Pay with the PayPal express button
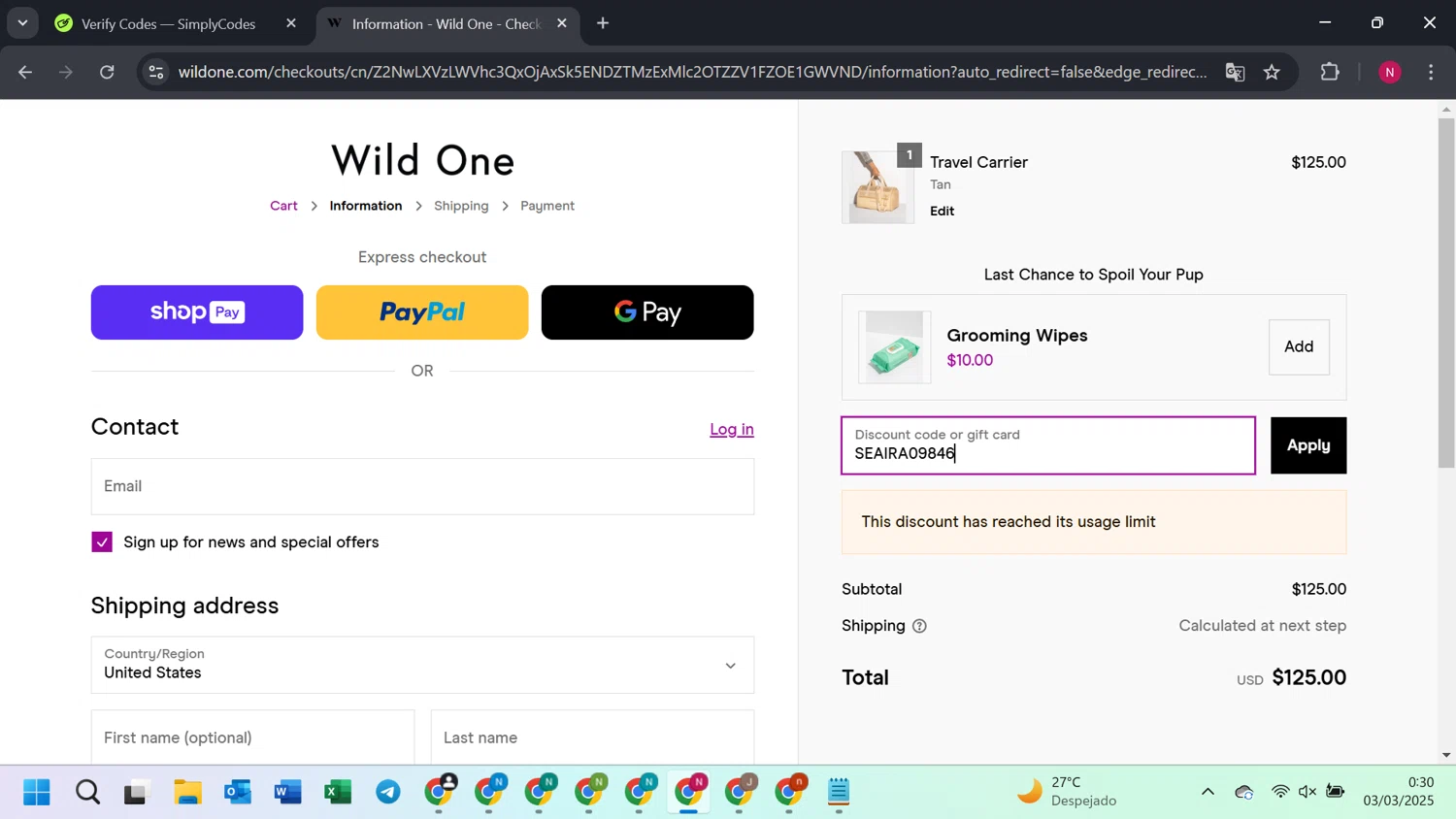1456x819 pixels. click(422, 312)
